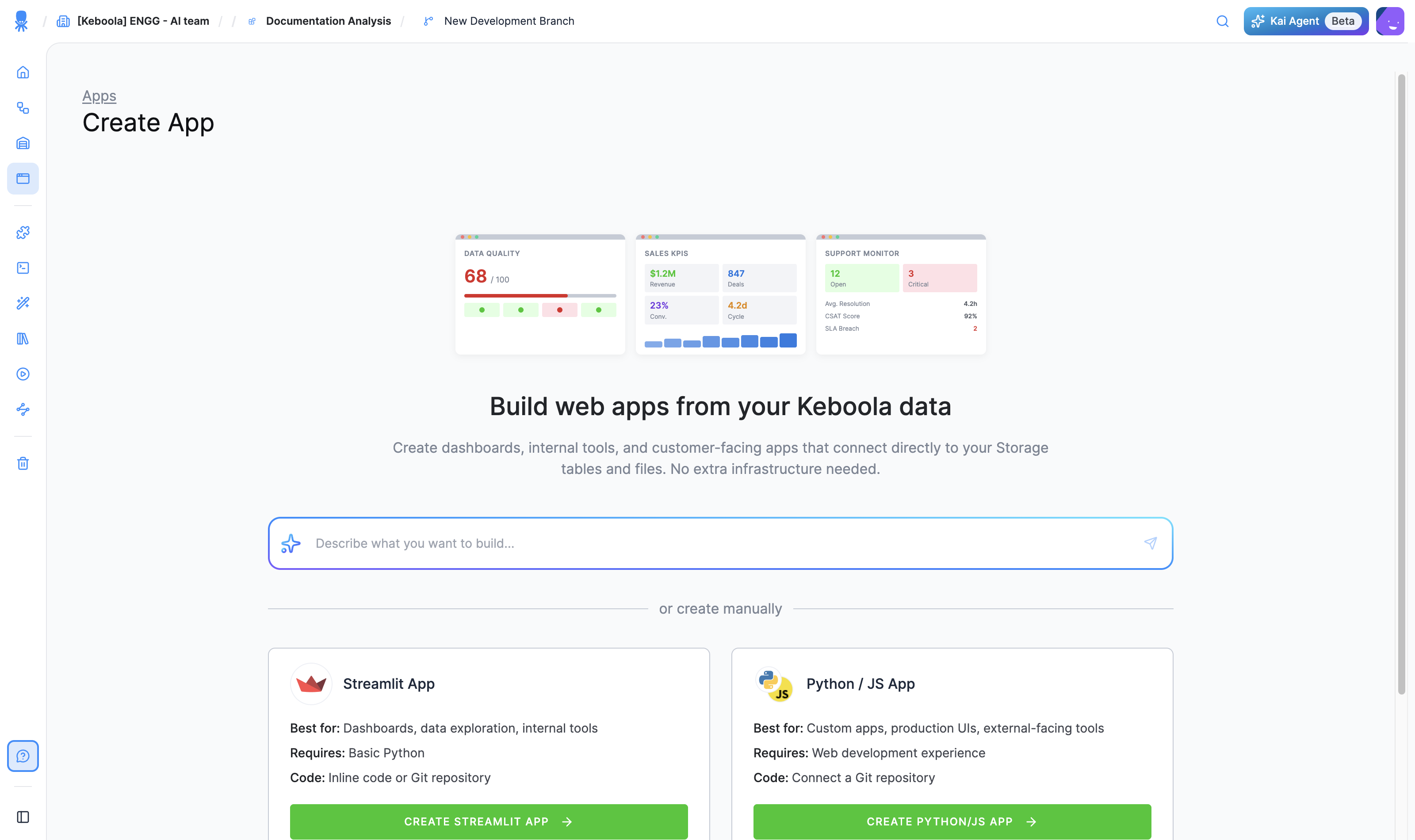Select the Apps window icon in sidebar

coord(23,179)
